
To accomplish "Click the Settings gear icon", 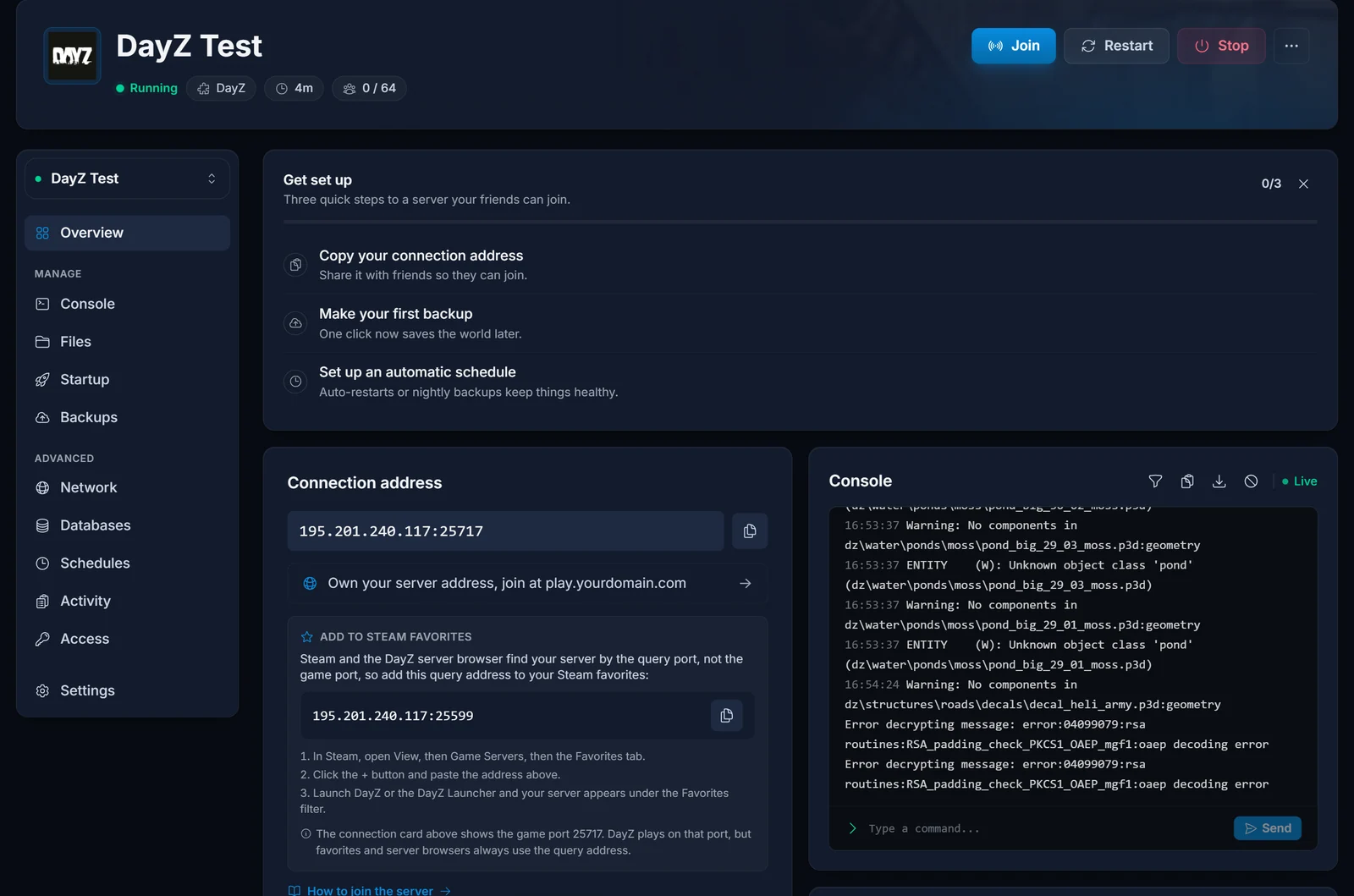I will (x=42, y=690).
